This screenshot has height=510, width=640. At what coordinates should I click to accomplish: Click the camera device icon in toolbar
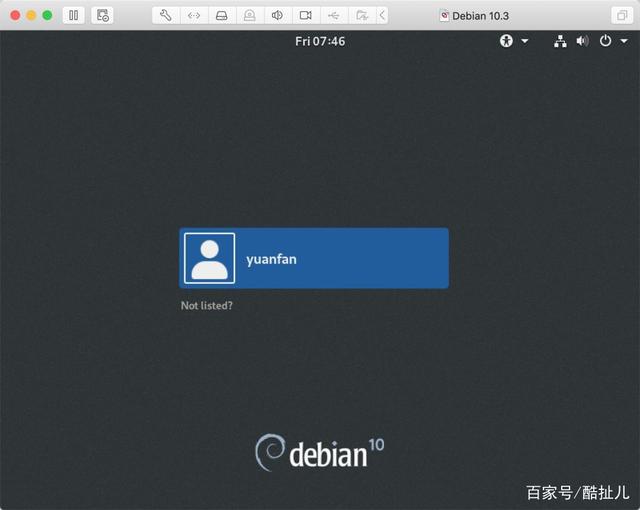tap(305, 16)
